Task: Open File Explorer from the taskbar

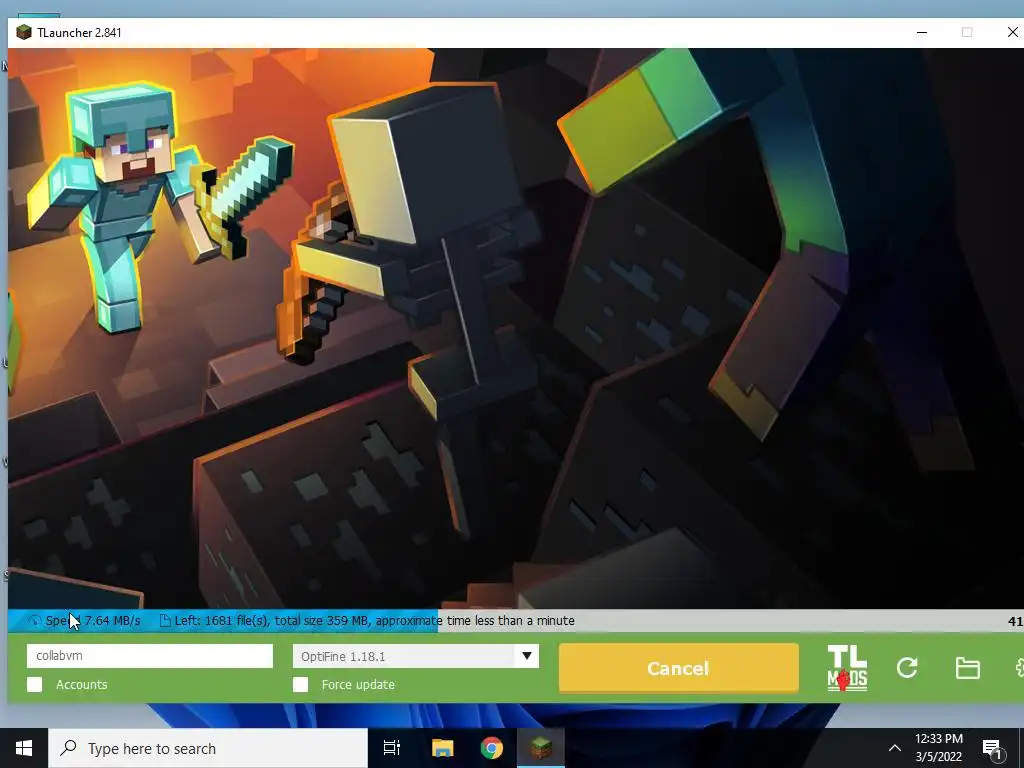Action: 442,748
